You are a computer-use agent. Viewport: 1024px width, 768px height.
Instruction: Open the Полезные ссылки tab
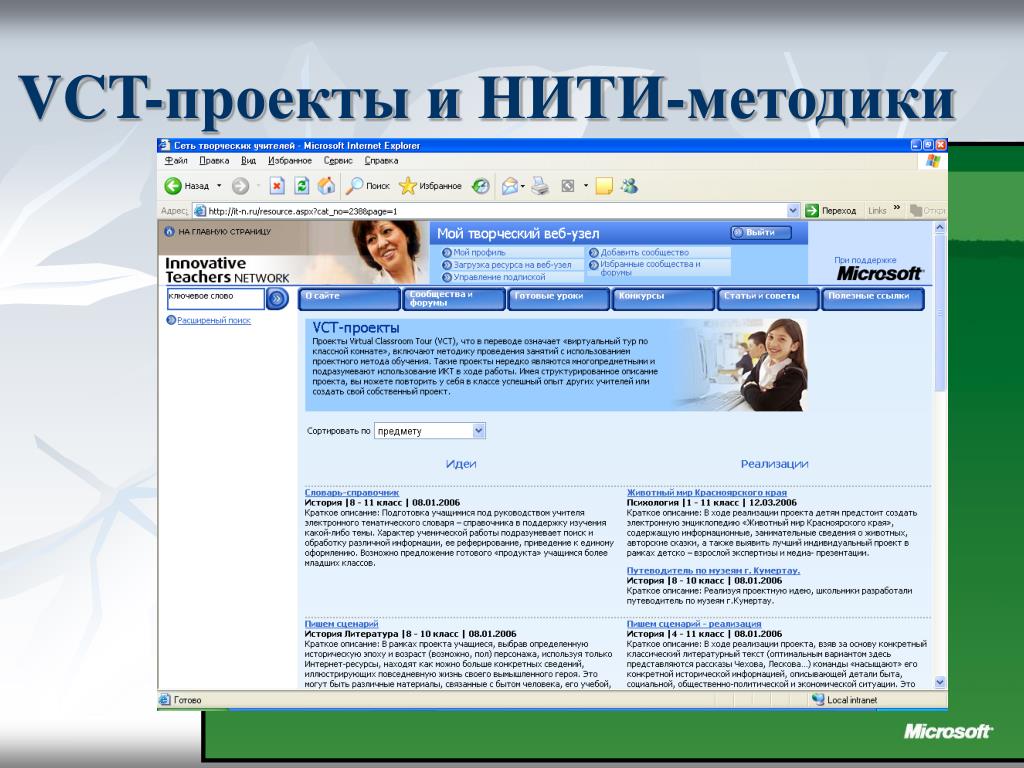pos(872,299)
